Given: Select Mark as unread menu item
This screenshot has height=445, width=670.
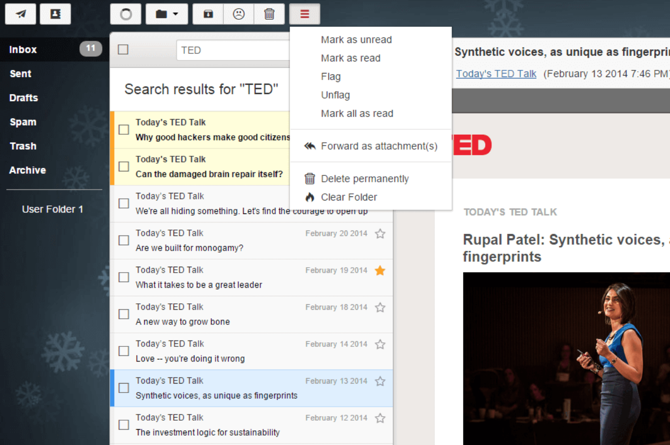Looking at the screenshot, I should pyautogui.click(x=356, y=40).
